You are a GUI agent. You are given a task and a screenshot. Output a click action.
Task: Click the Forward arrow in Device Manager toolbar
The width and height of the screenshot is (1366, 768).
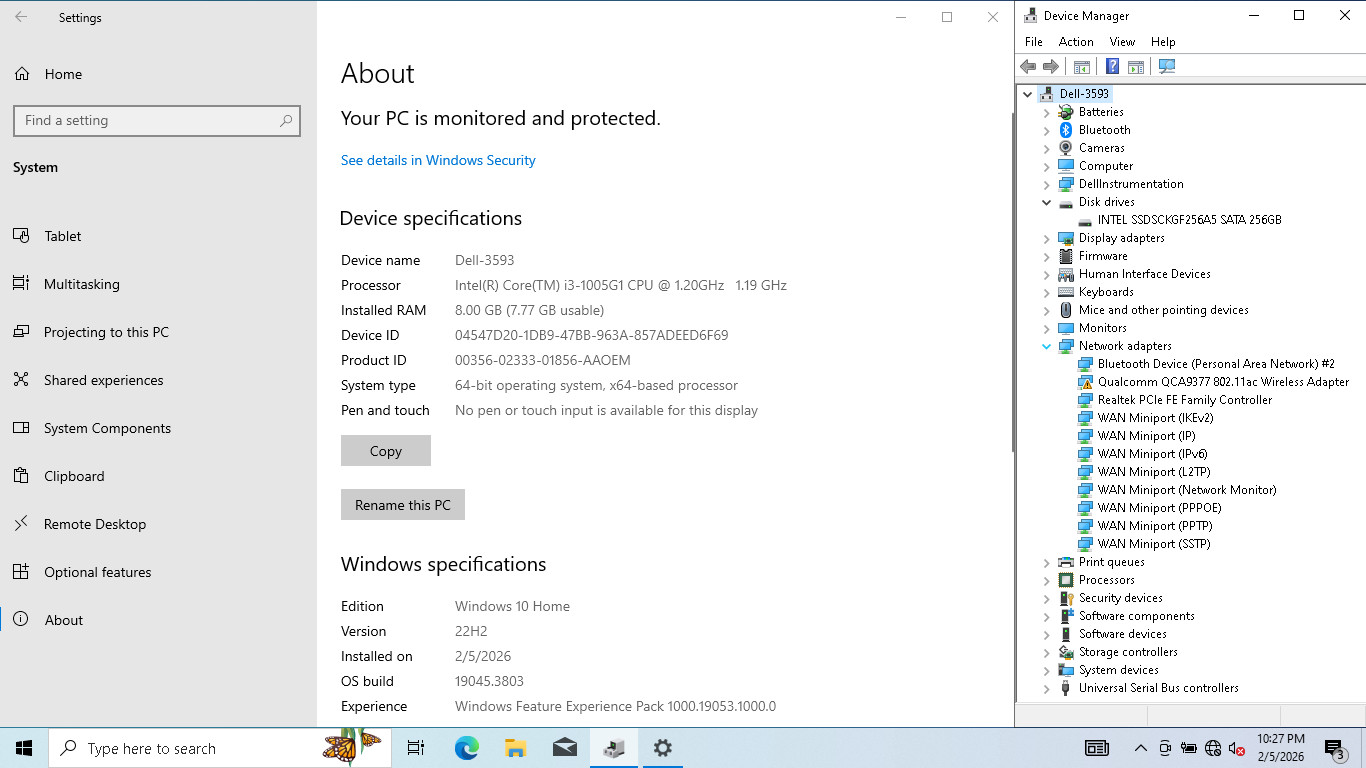1051,67
